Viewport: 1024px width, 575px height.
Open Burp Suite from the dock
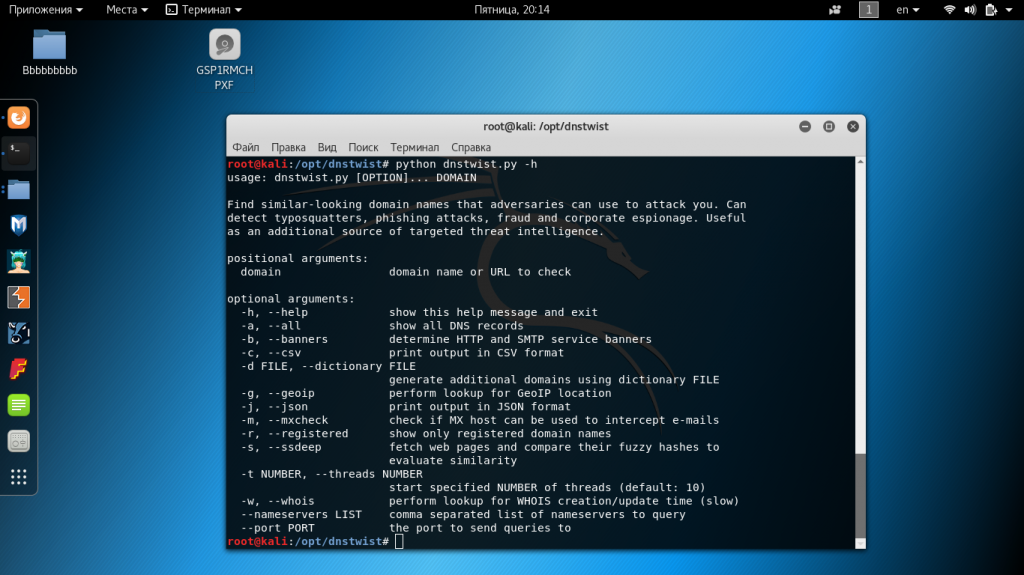[x=19, y=298]
